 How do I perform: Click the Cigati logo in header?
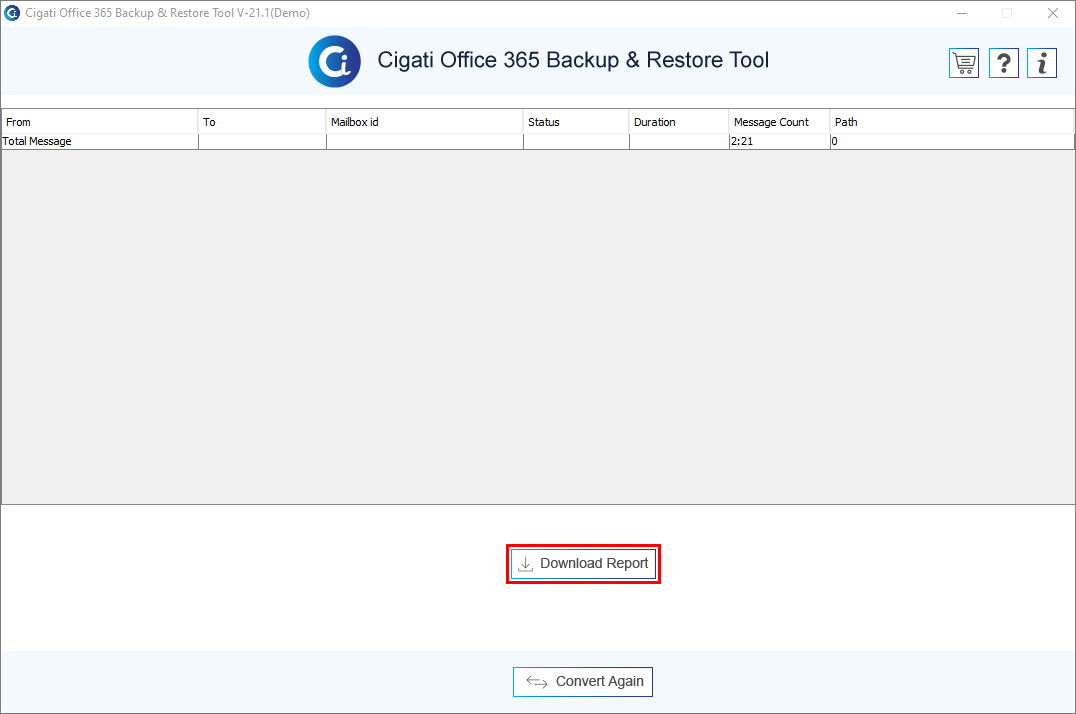coord(334,61)
